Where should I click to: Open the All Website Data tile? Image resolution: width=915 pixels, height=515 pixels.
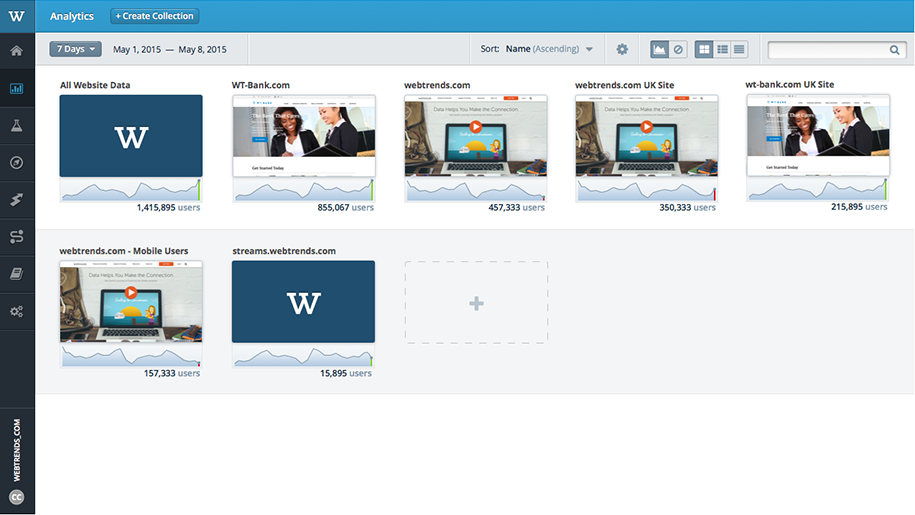pos(131,136)
